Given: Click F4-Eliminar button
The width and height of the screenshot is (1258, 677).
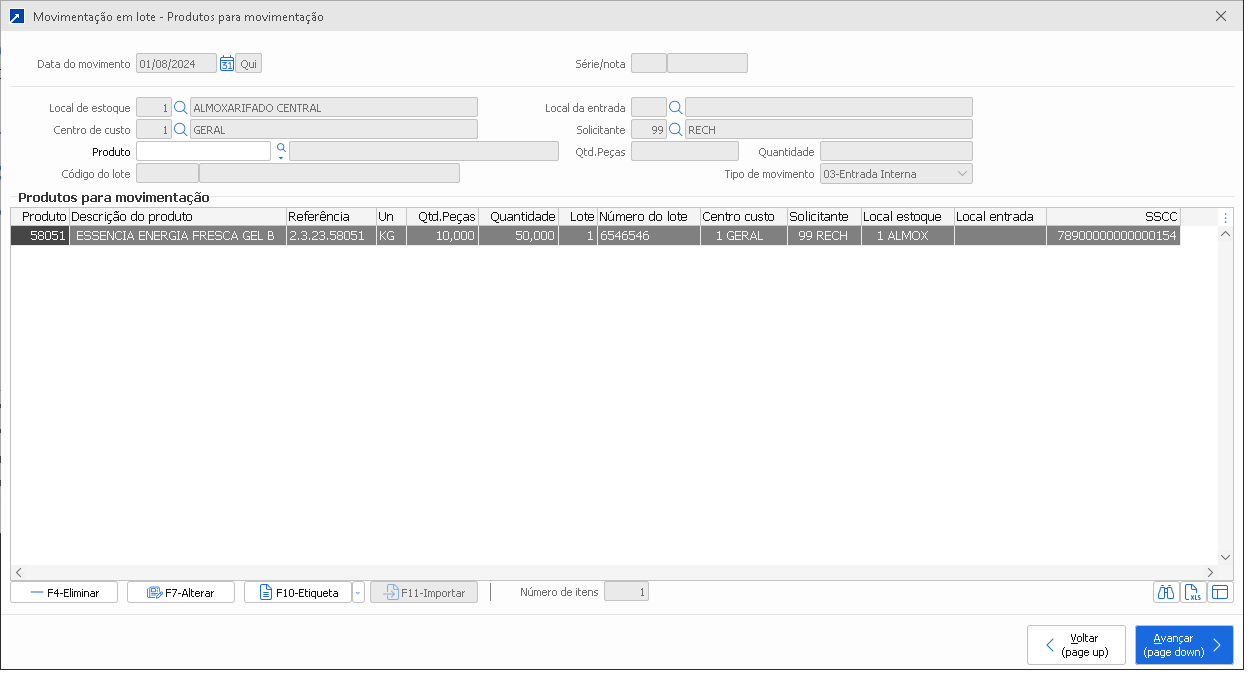Looking at the screenshot, I should (x=64, y=593).
